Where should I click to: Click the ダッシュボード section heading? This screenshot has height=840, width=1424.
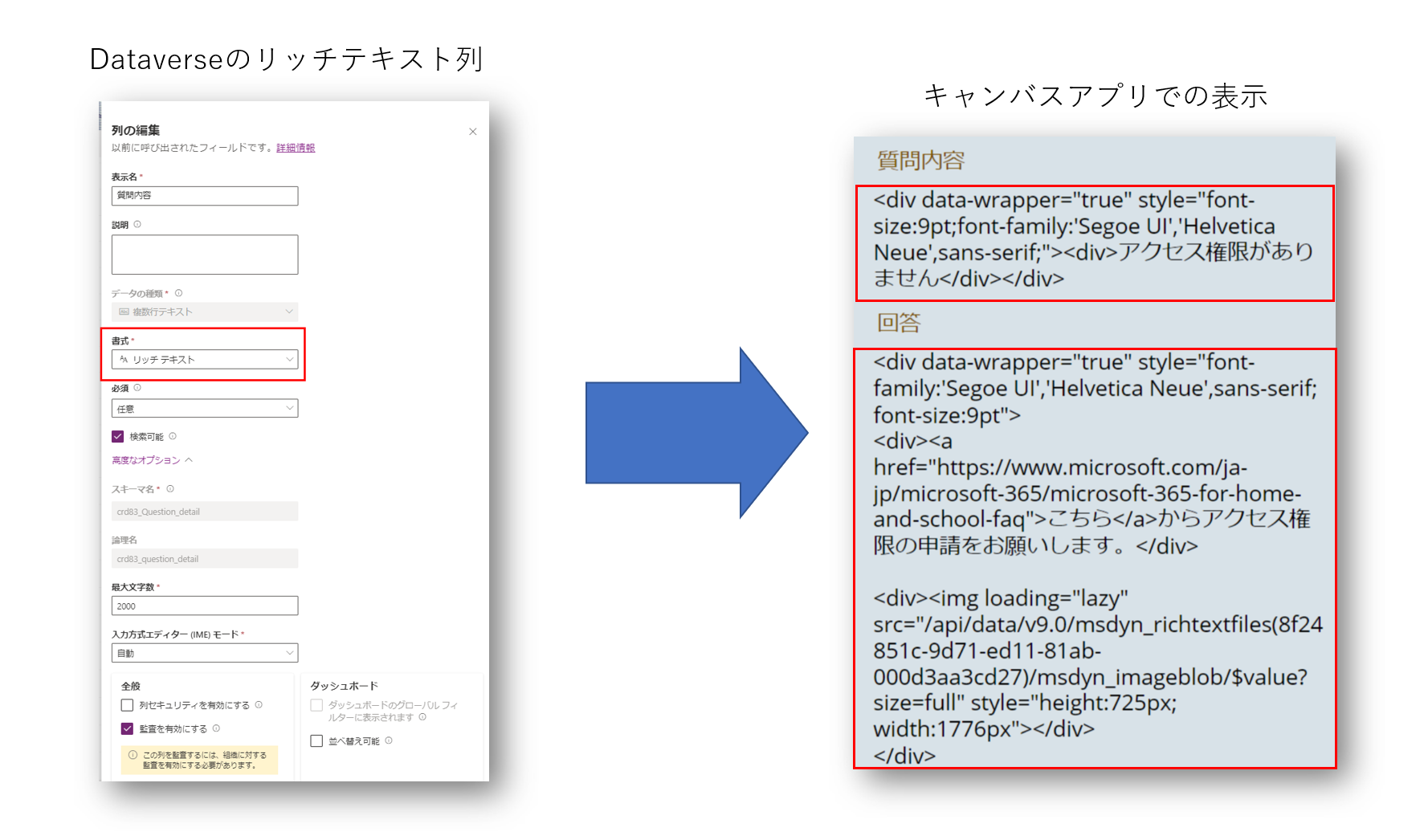pos(344,686)
